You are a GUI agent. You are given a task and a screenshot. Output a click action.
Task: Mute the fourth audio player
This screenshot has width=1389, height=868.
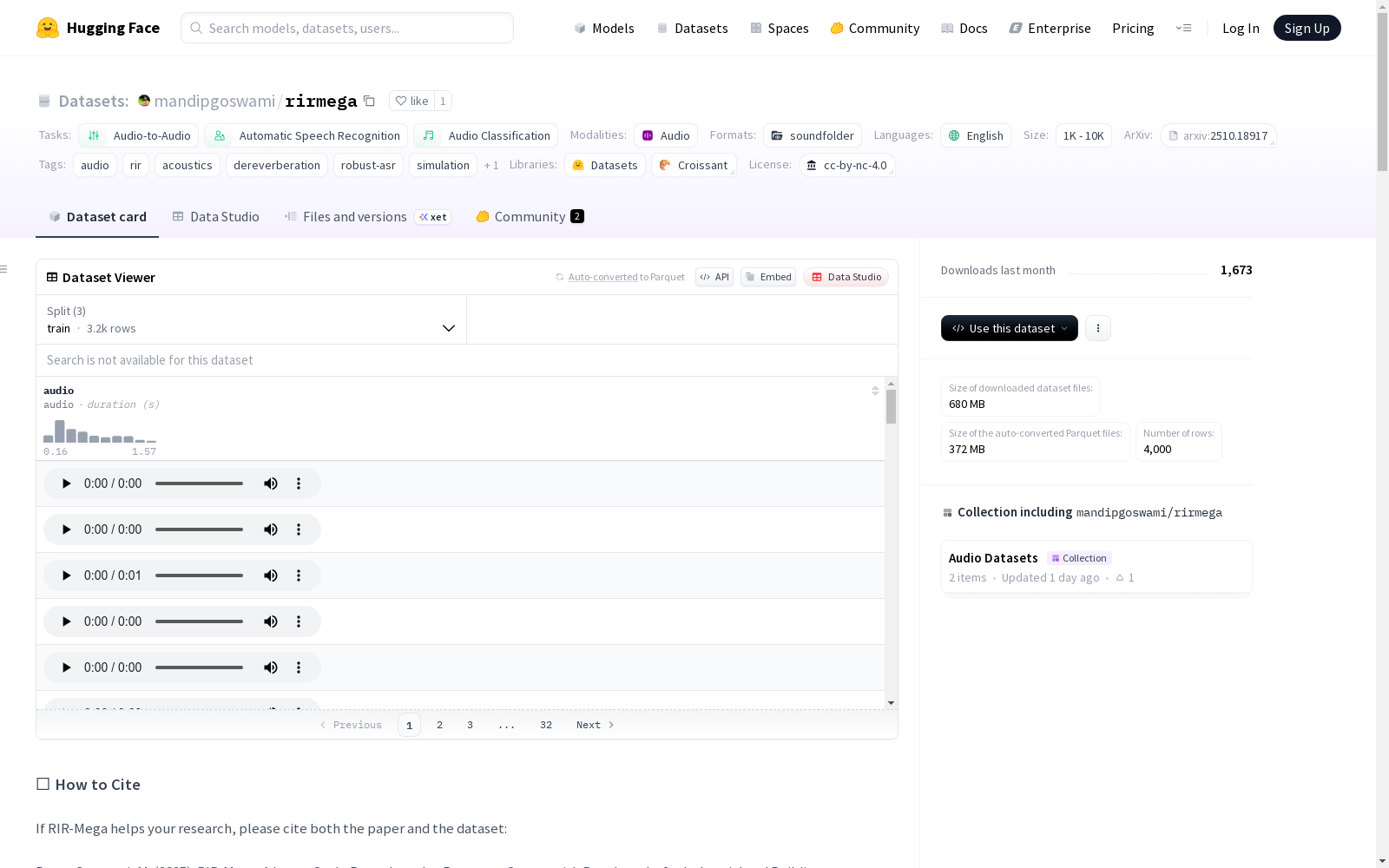click(271, 621)
